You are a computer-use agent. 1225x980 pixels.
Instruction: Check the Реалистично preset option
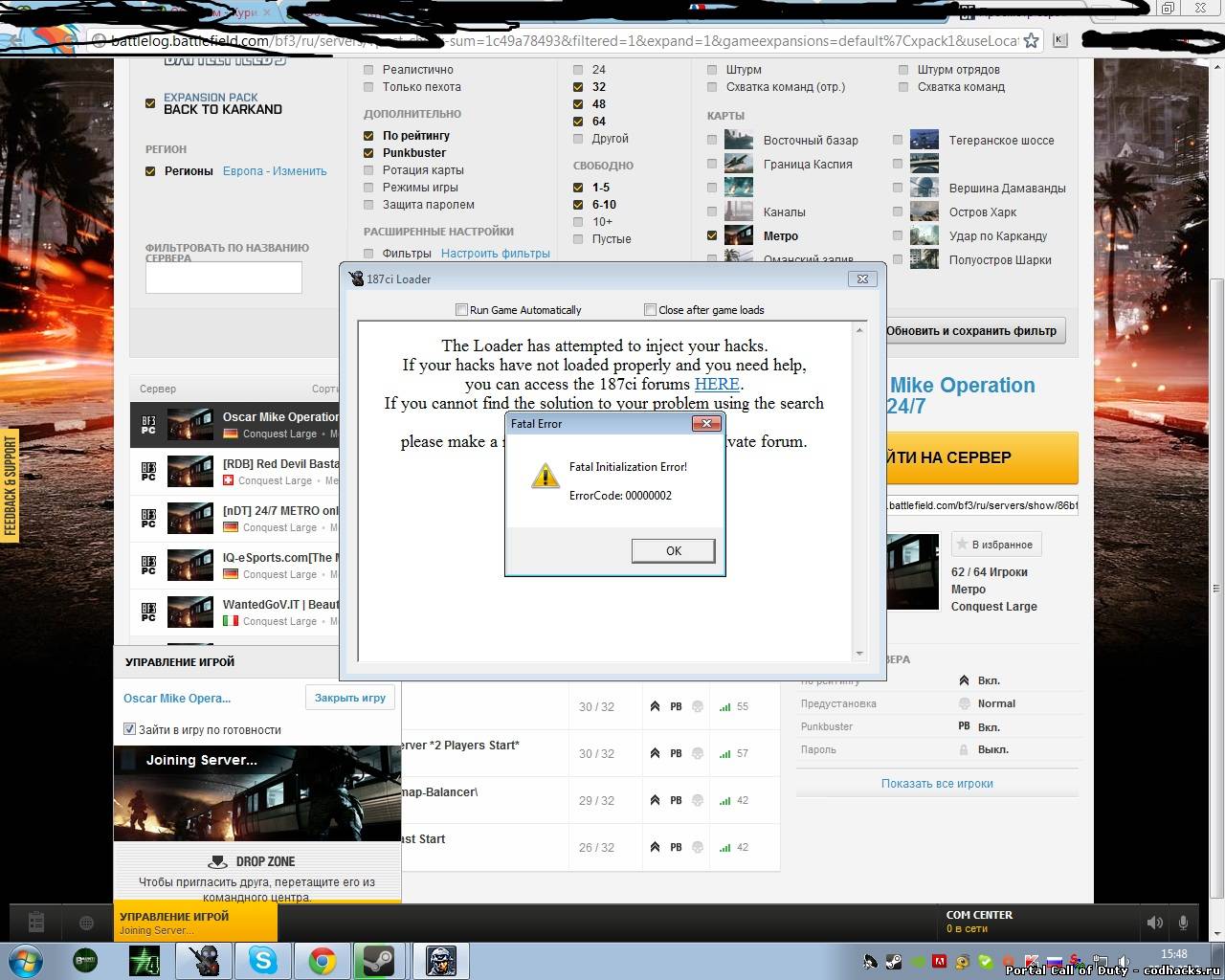[368, 70]
